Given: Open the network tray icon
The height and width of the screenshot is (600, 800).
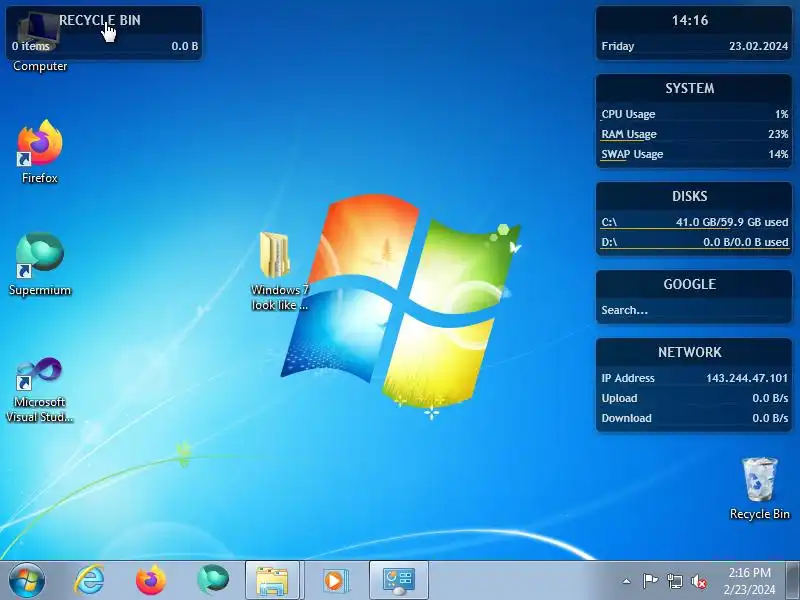Looking at the screenshot, I should pyautogui.click(x=674, y=581).
